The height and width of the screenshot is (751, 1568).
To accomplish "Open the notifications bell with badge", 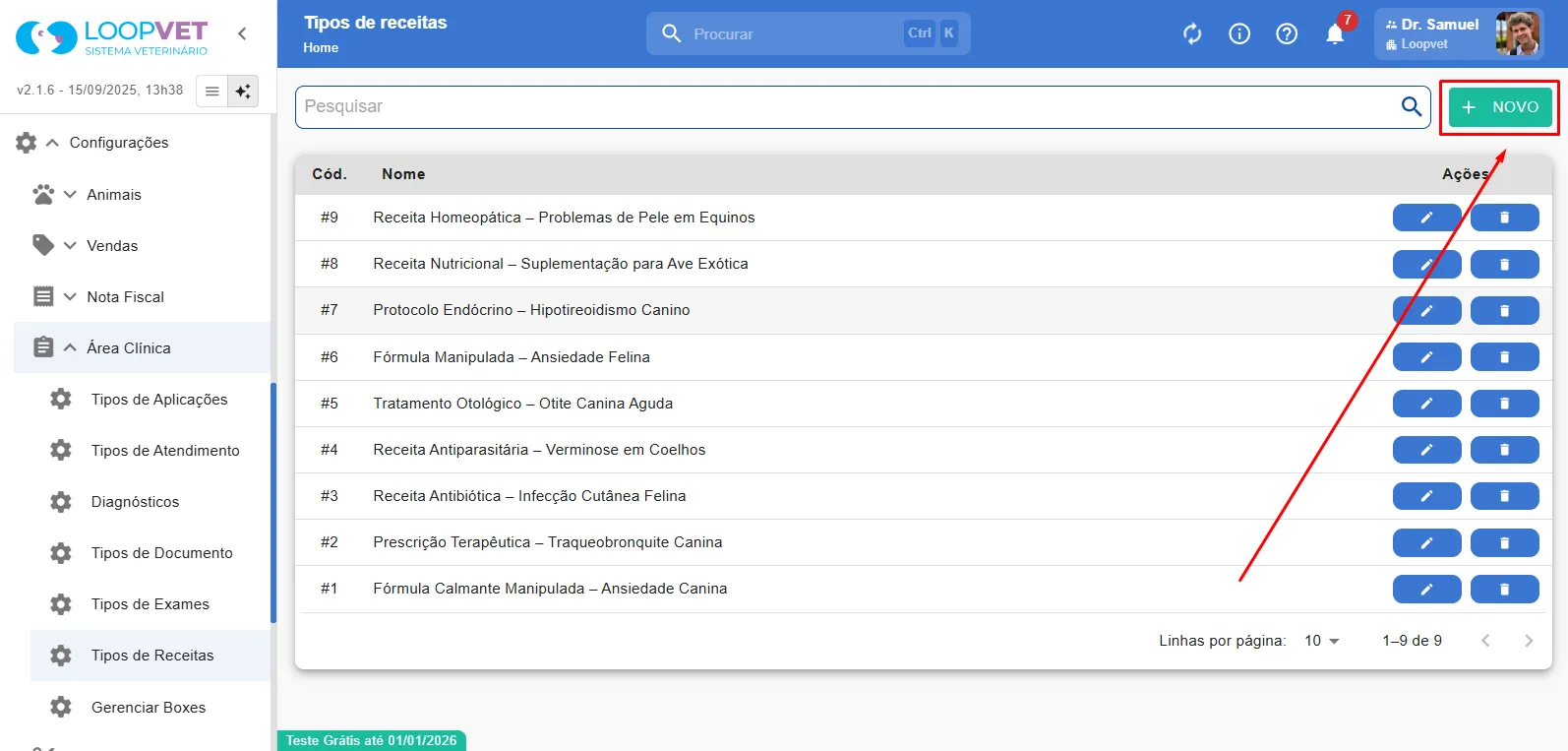I will 1336,33.
